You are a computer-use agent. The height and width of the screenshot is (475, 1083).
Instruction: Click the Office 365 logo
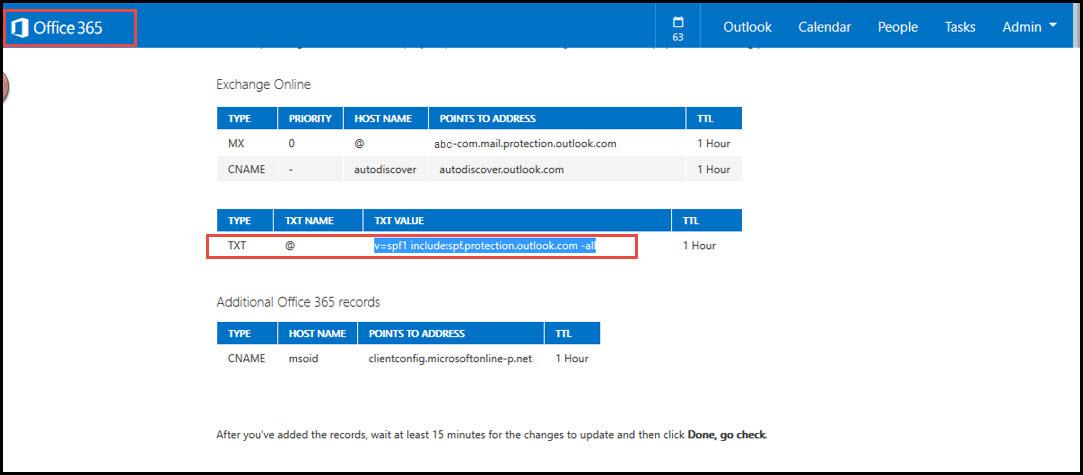click(x=57, y=28)
